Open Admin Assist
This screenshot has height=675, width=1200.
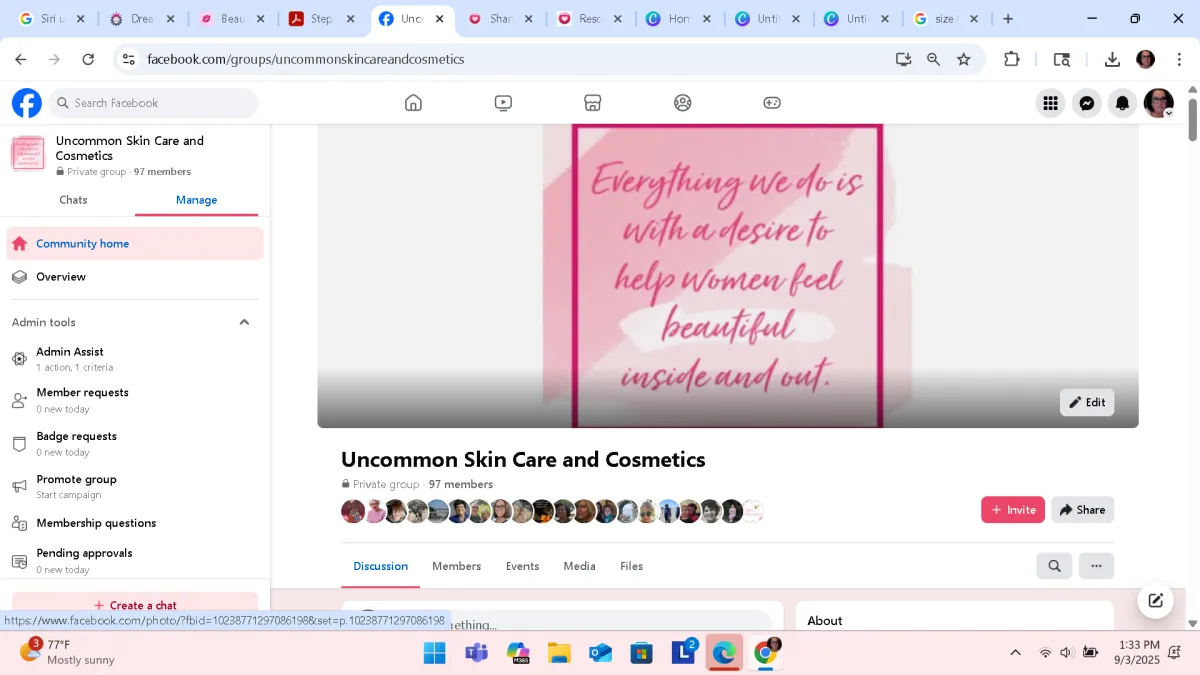[x=135, y=359]
